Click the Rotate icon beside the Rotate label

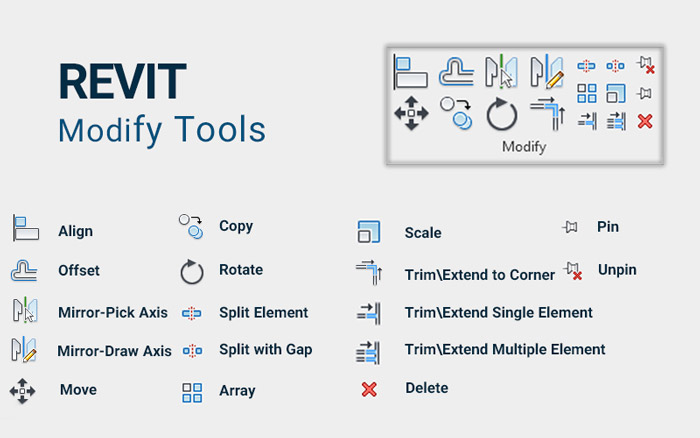point(192,271)
